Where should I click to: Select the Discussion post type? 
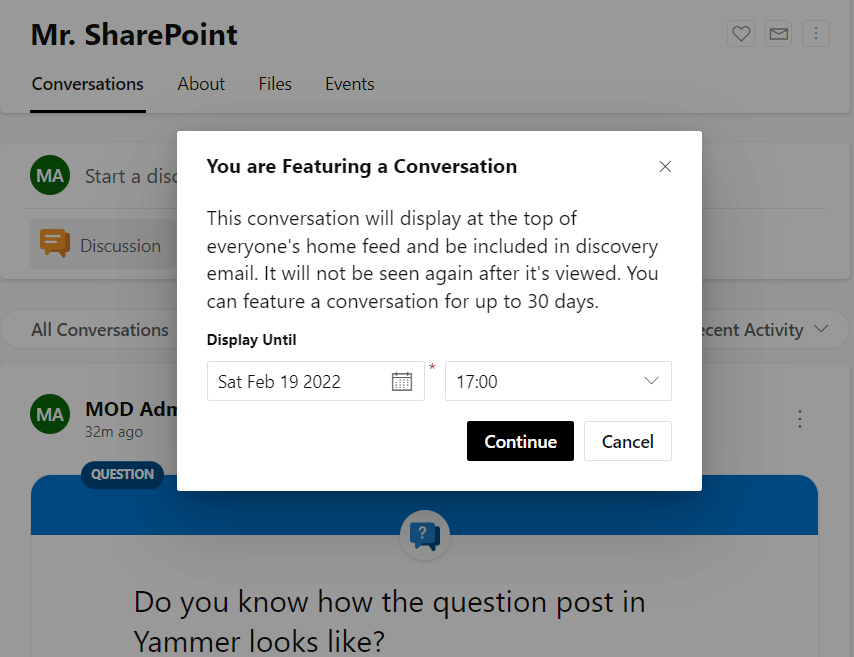(x=103, y=244)
